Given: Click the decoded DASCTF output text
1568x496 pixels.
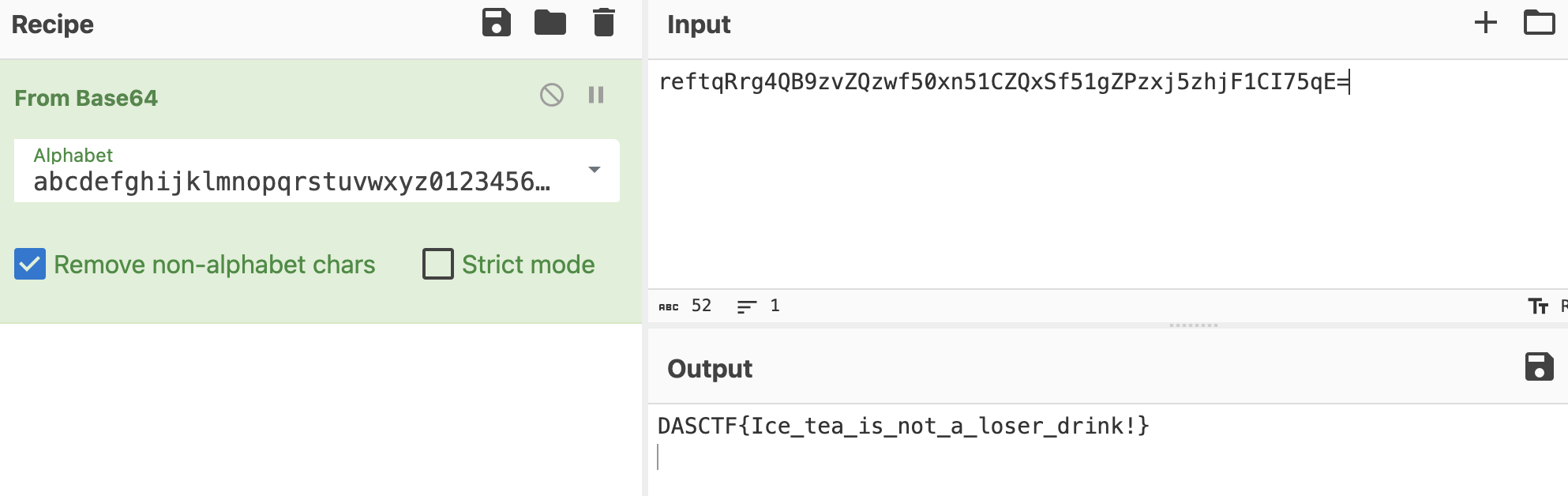Looking at the screenshot, I should [903, 426].
